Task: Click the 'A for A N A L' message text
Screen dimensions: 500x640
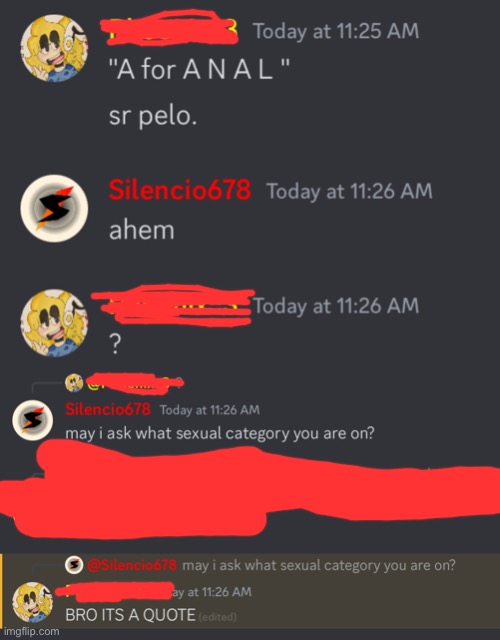Action: tap(200, 69)
